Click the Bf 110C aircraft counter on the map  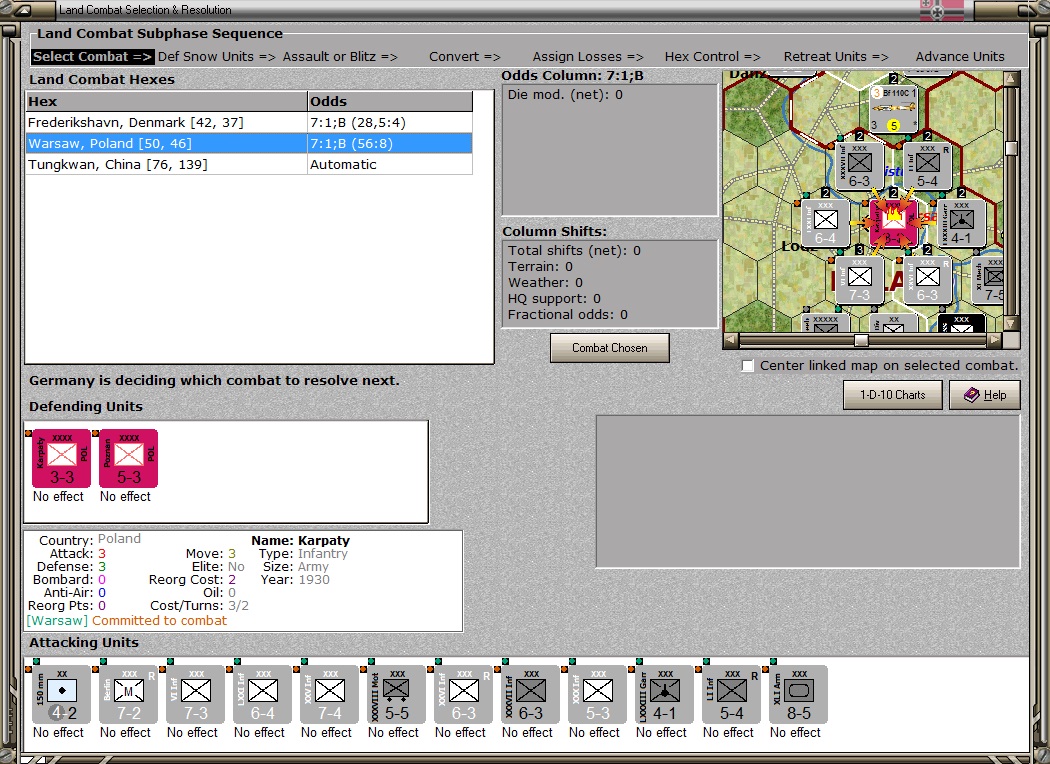click(x=893, y=108)
